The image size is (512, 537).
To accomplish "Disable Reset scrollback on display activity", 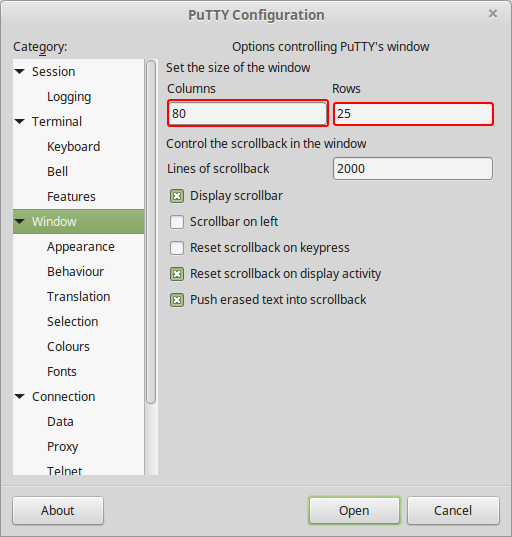I will pos(177,274).
